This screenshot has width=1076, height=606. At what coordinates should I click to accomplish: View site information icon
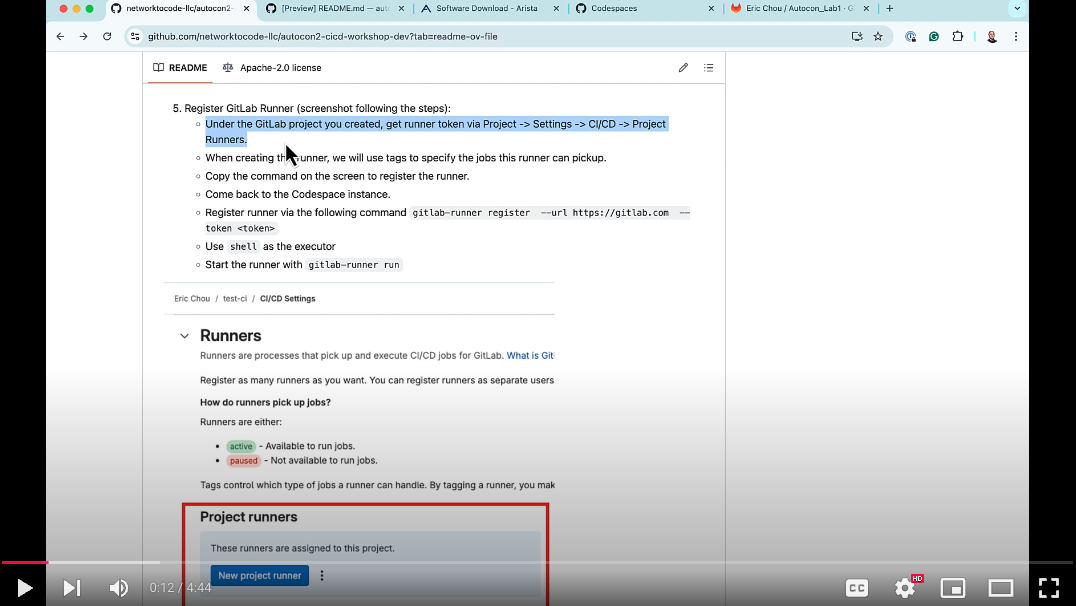(135, 36)
